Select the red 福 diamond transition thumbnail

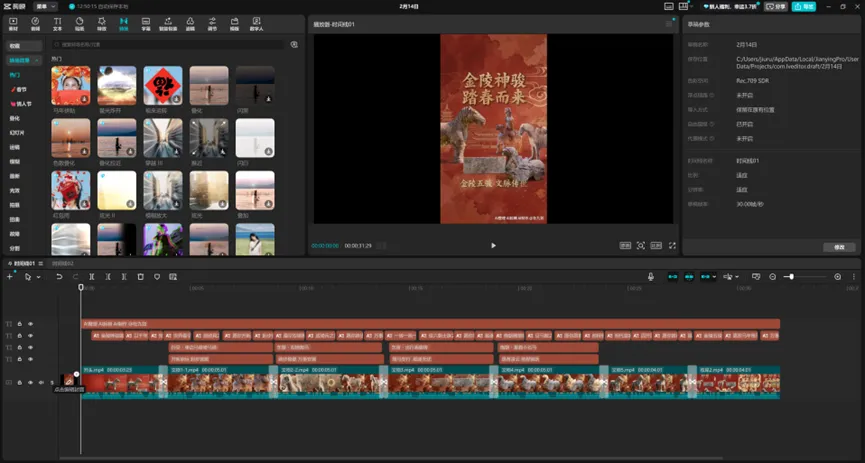tap(163, 86)
